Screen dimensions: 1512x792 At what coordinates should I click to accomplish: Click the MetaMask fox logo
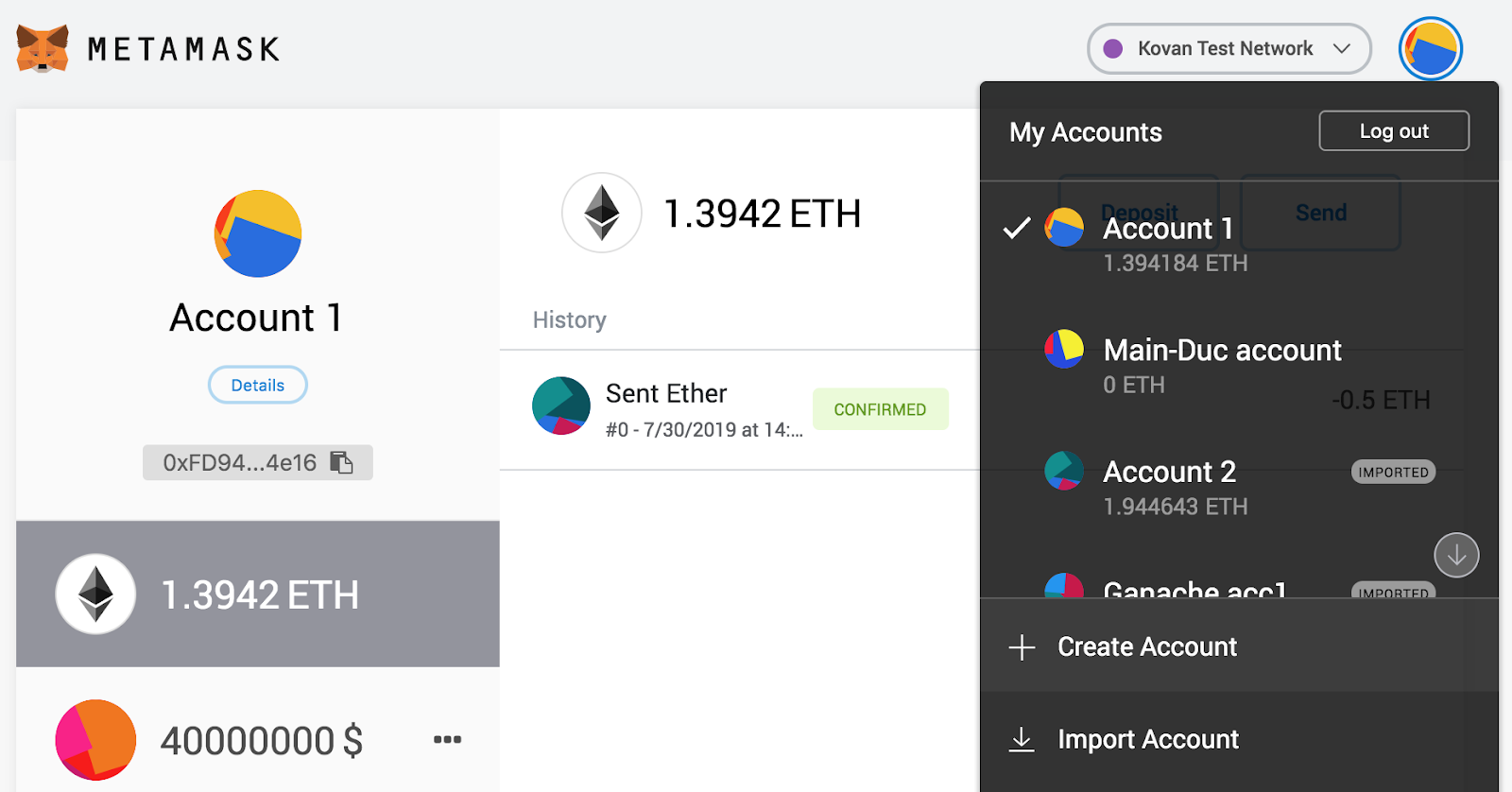pyautogui.click(x=43, y=48)
